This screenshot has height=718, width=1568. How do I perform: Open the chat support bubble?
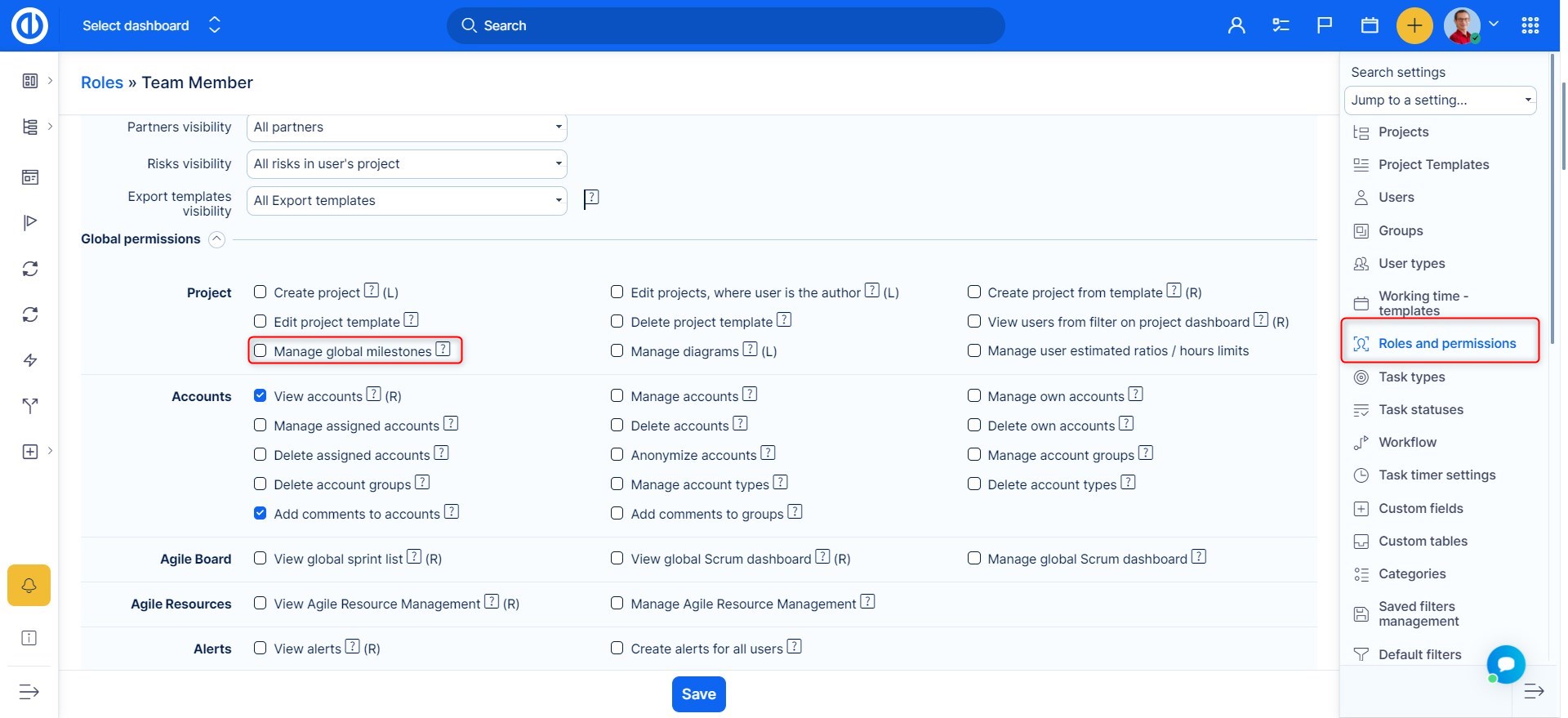pyautogui.click(x=1506, y=664)
